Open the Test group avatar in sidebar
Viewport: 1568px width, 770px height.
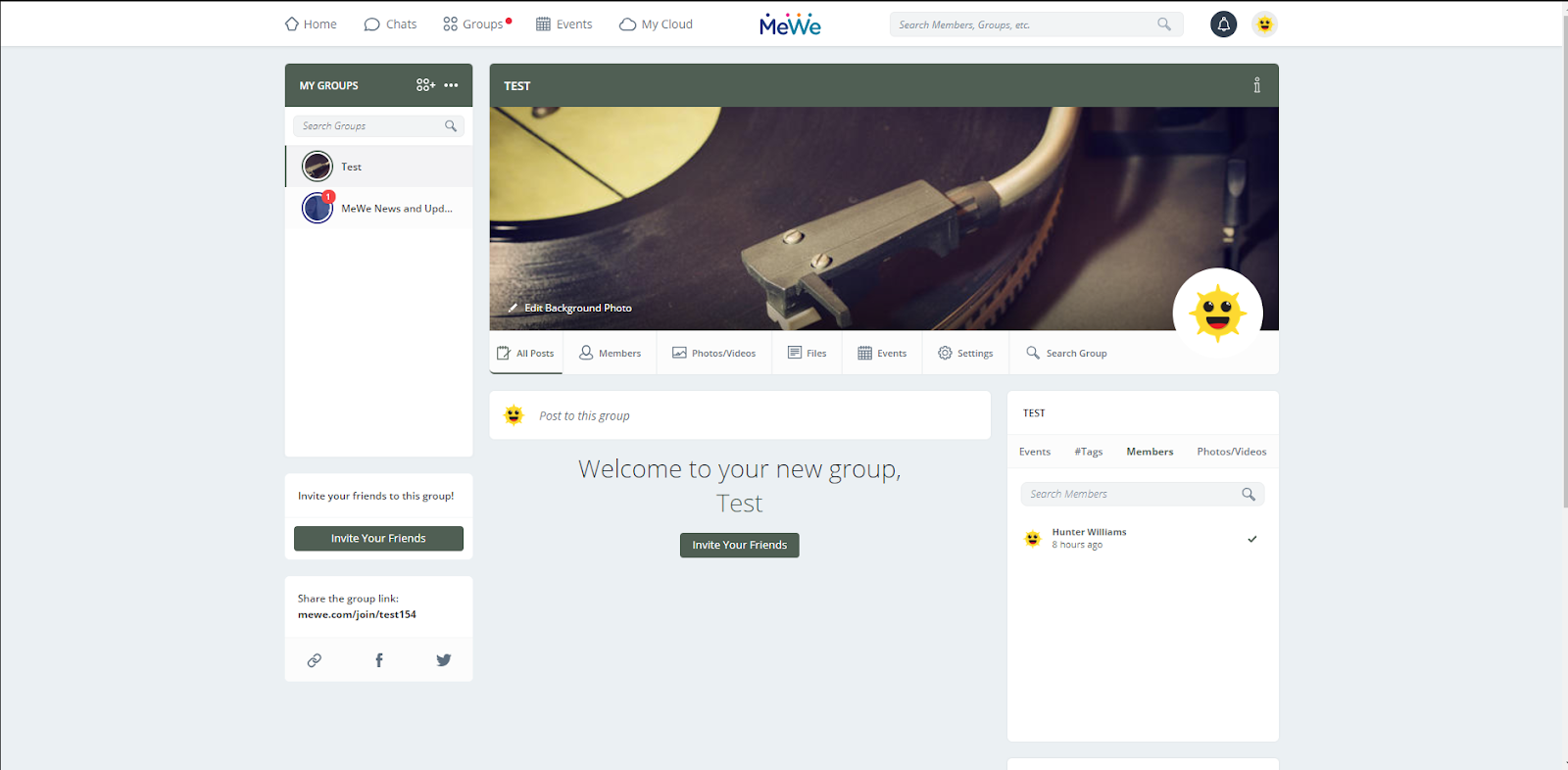coord(317,167)
